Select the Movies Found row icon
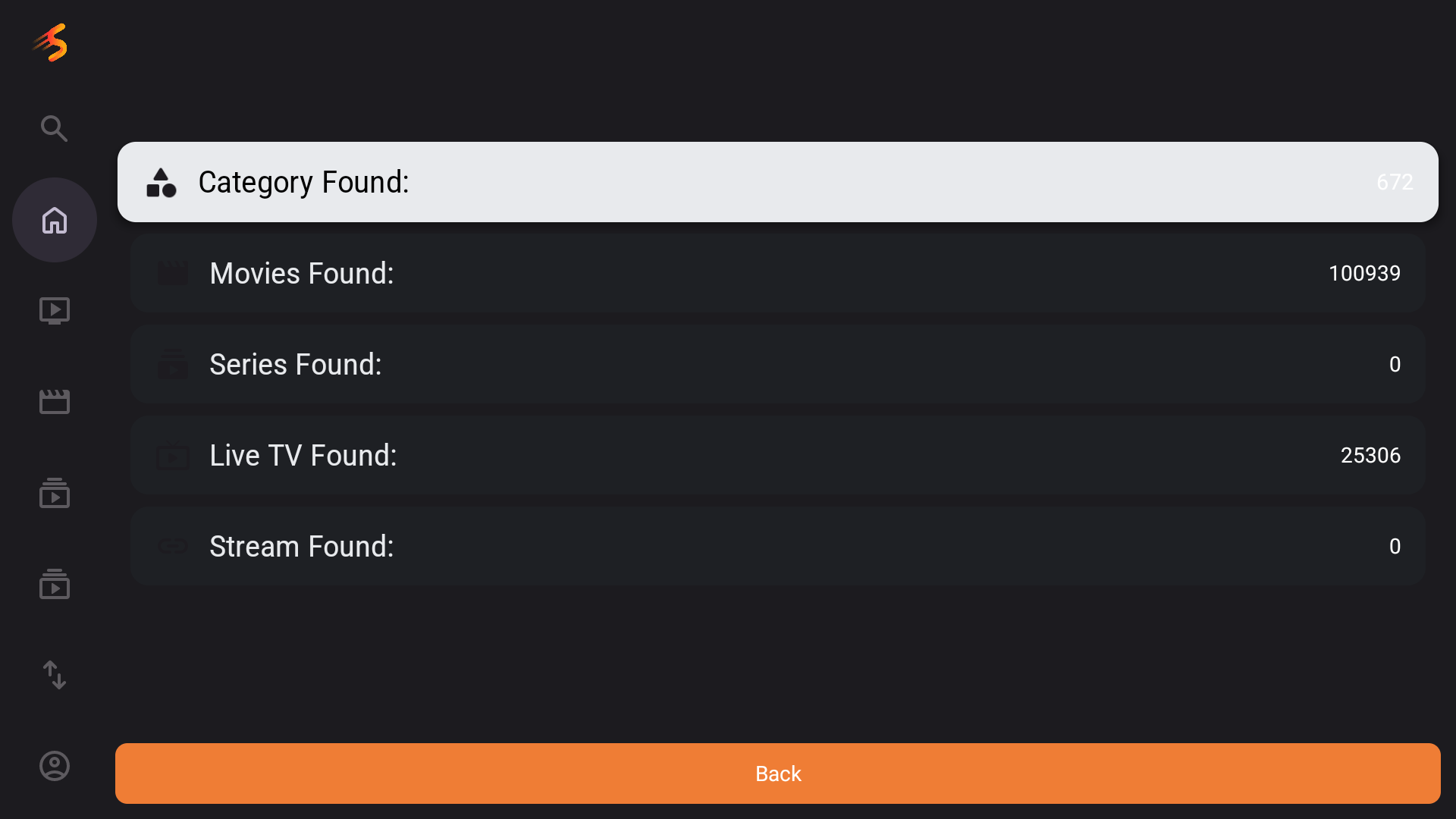 [173, 273]
